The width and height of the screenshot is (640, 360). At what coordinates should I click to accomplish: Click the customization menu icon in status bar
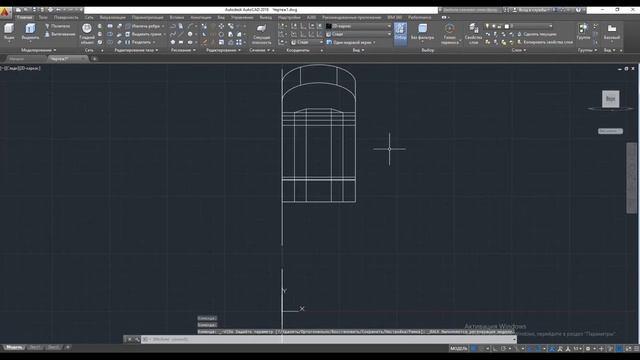(x=636, y=349)
